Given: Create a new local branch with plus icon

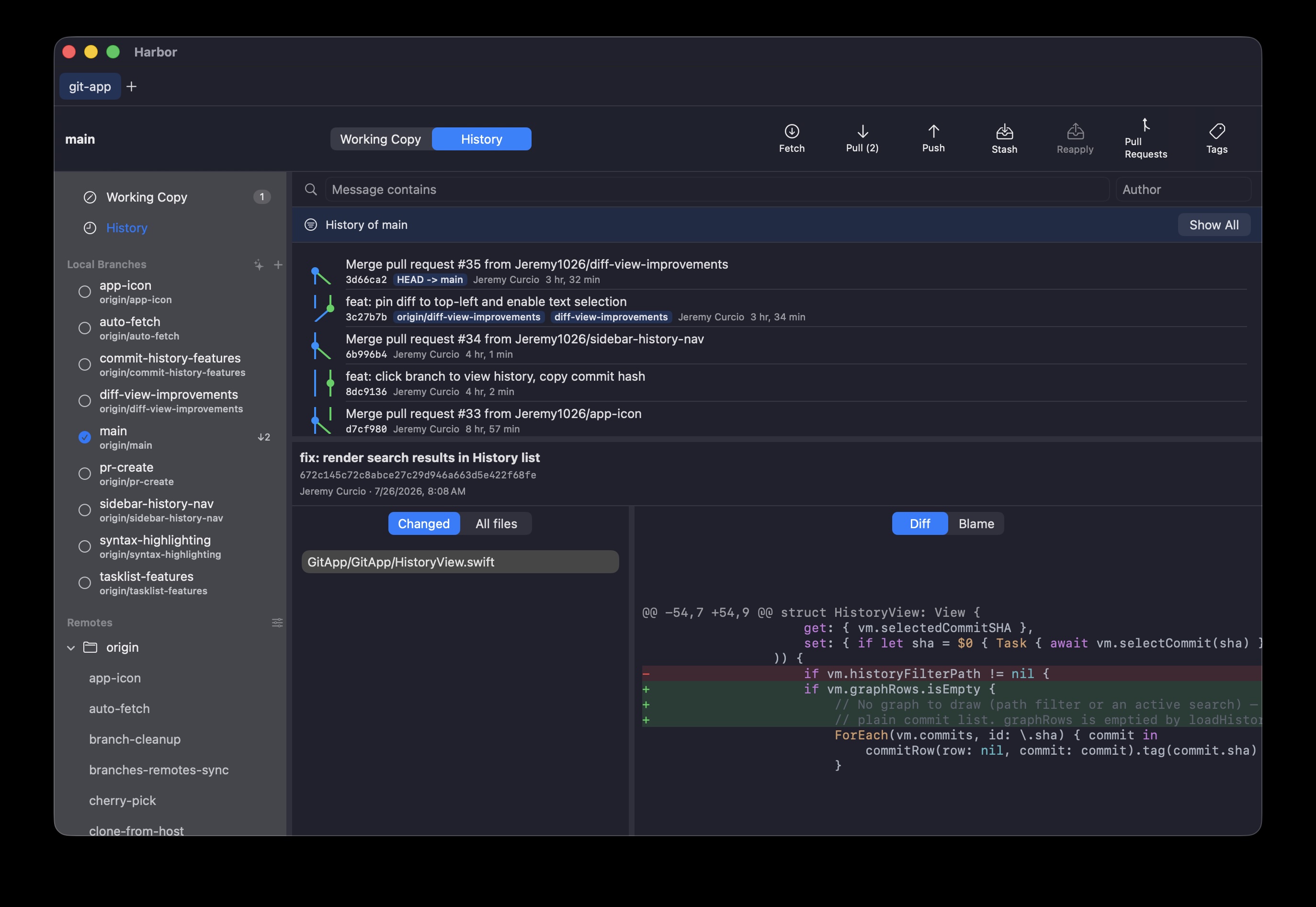Looking at the screenshot, I should click(278, 264).
